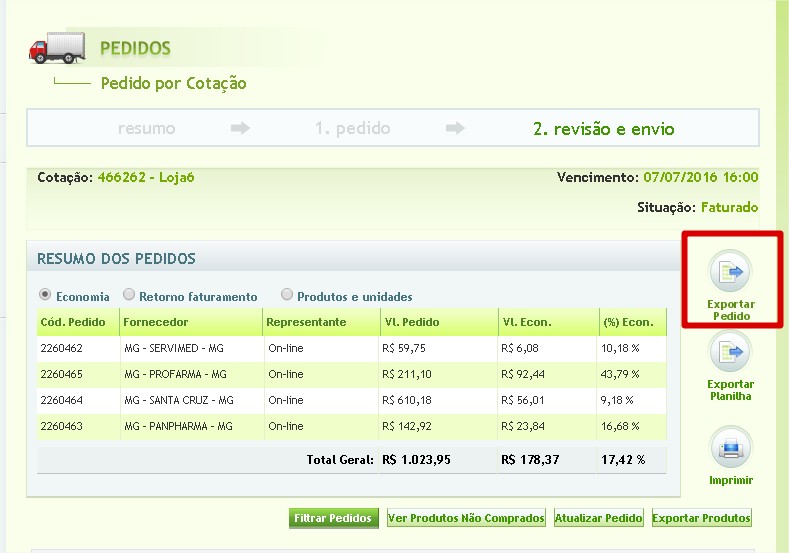Open the 2. revisão e envio step
Image resolution: width=789 pixels, height=553 pixels.
click(x=603, y=128)
